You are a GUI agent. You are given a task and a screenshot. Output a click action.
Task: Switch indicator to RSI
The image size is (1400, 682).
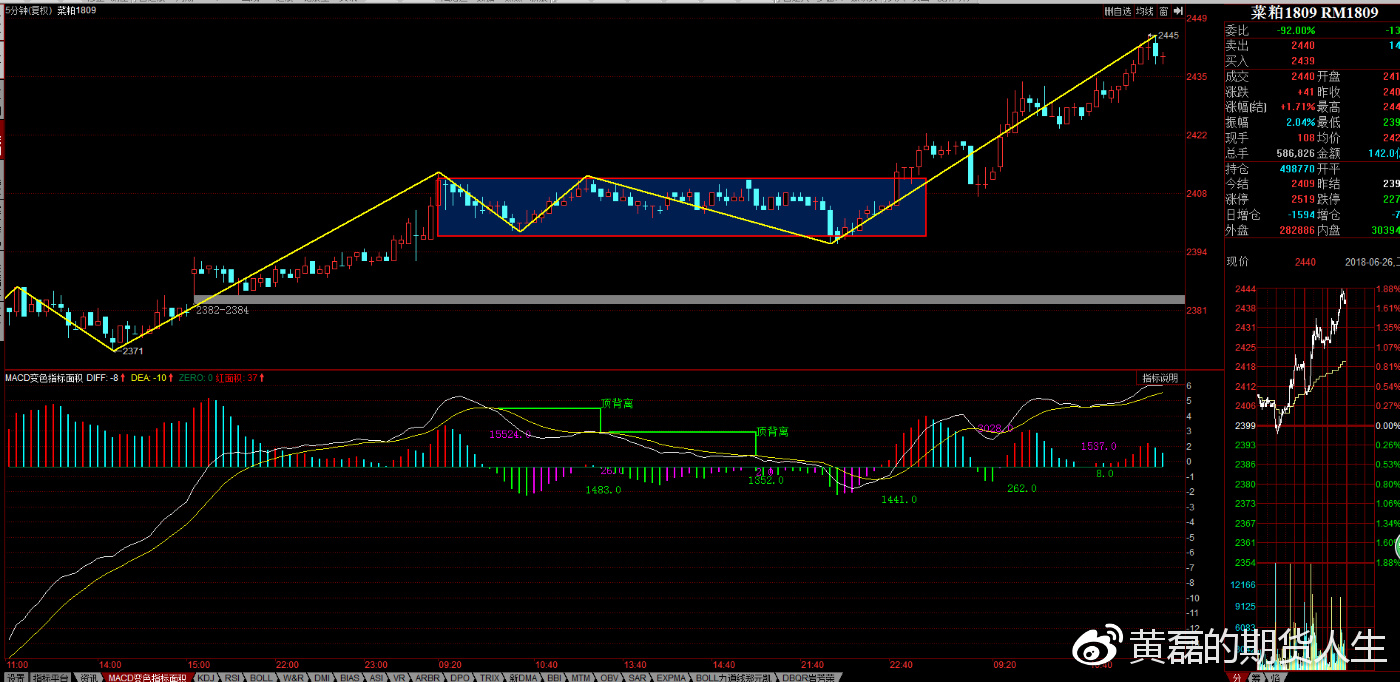click(x=232, y=677)
